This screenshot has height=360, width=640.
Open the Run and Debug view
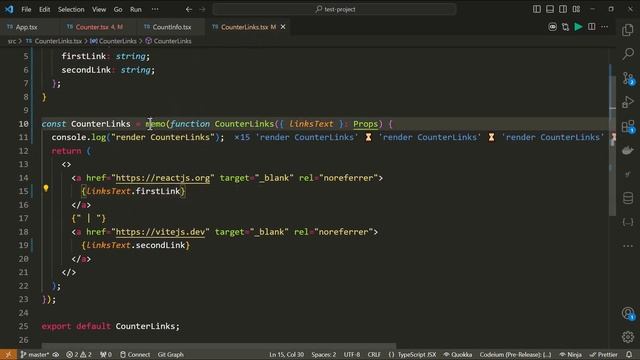click(628, 102)
